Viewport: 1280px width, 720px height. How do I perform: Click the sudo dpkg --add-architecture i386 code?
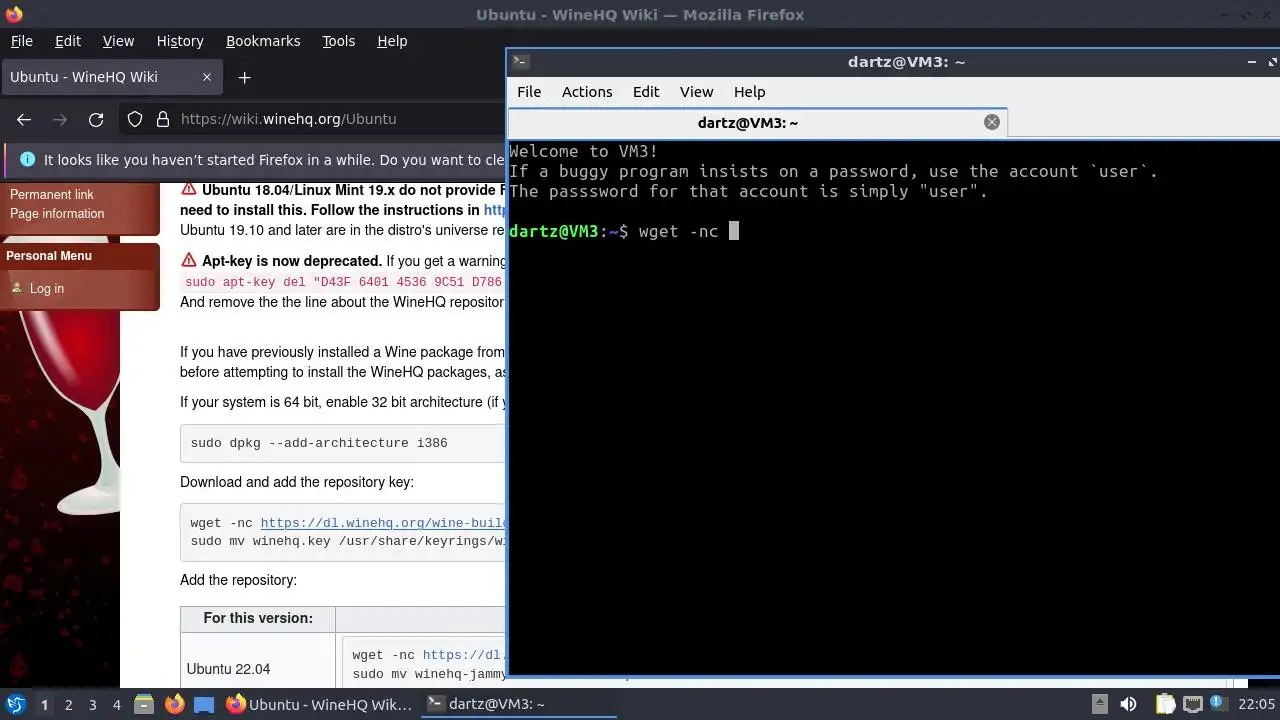(x=319, y=443)
